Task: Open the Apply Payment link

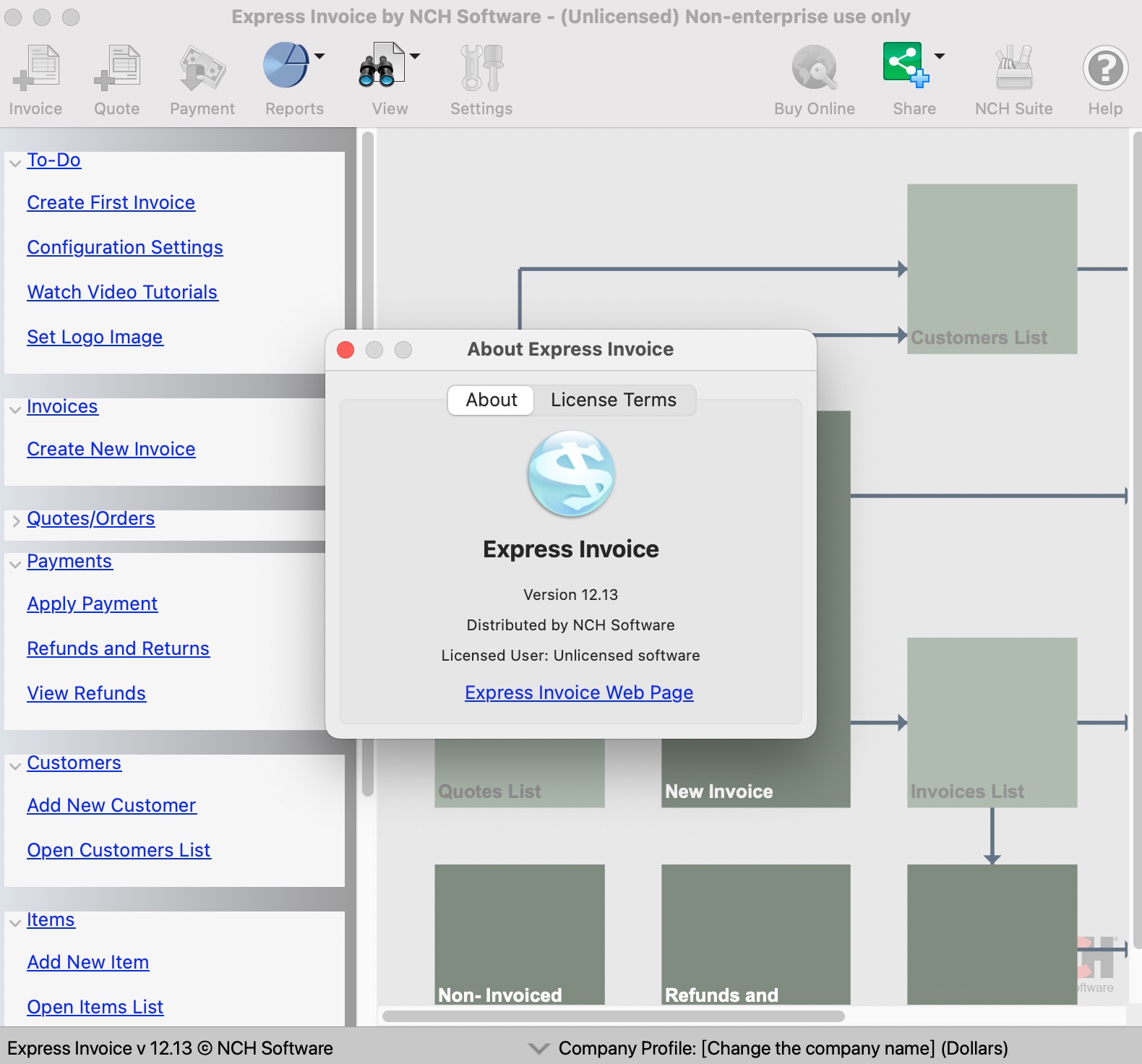Action: coord(93,604)
